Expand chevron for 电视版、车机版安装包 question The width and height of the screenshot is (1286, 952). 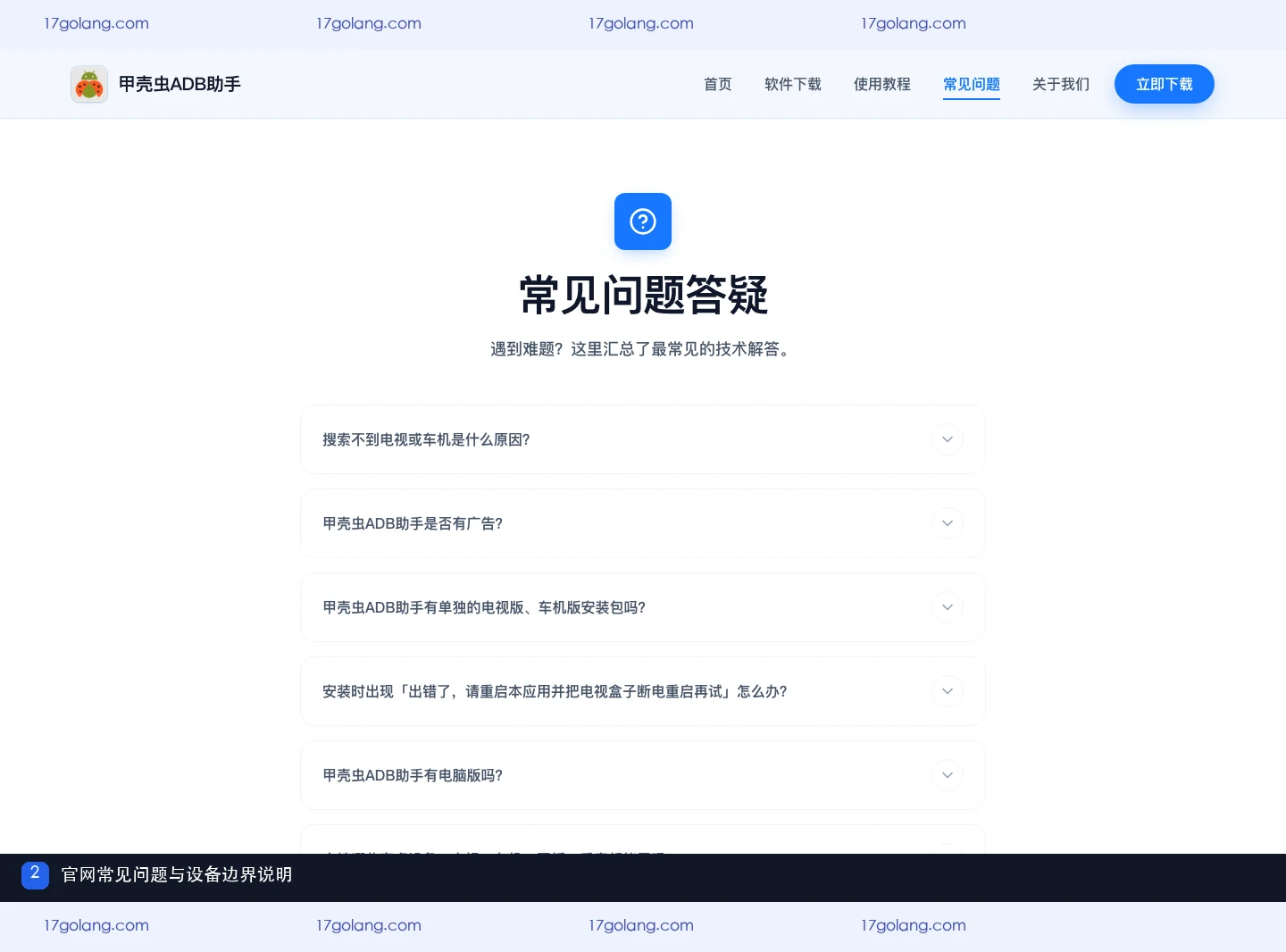point(948,607)
